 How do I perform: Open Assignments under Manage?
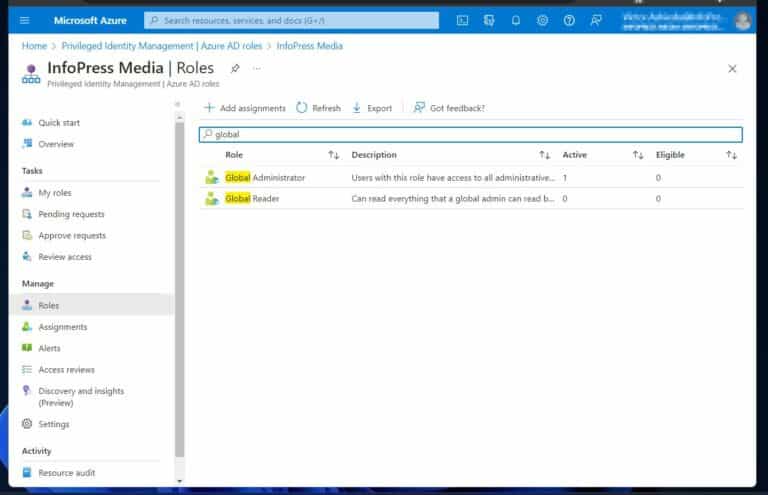63,327
